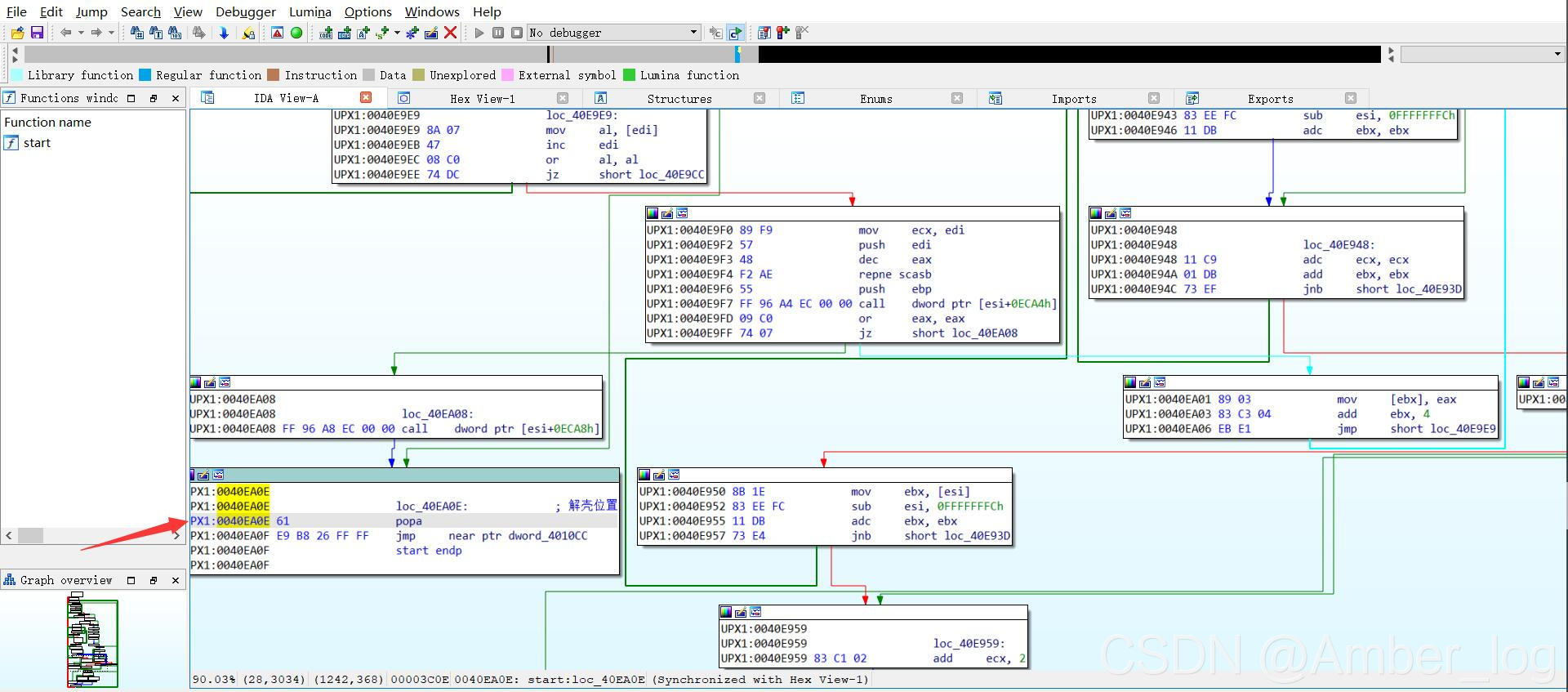Open the forward-history dropdown arrow
The height and width of the screenshot is (692, 1568).
(x=111, y=33)
